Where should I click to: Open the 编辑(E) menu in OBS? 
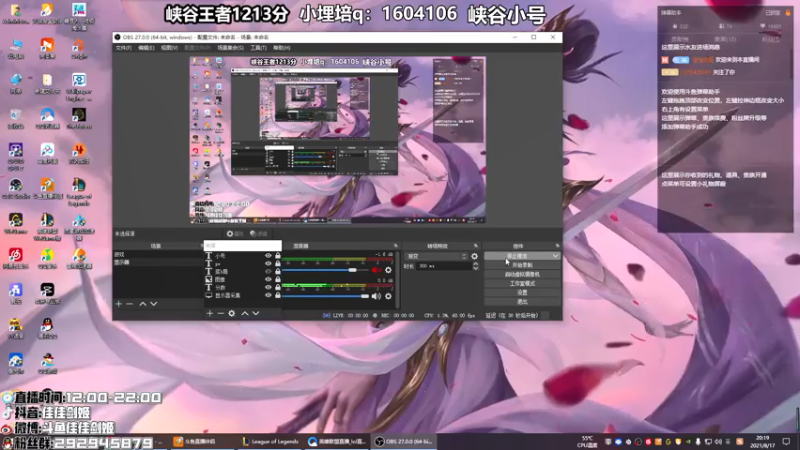146,48
